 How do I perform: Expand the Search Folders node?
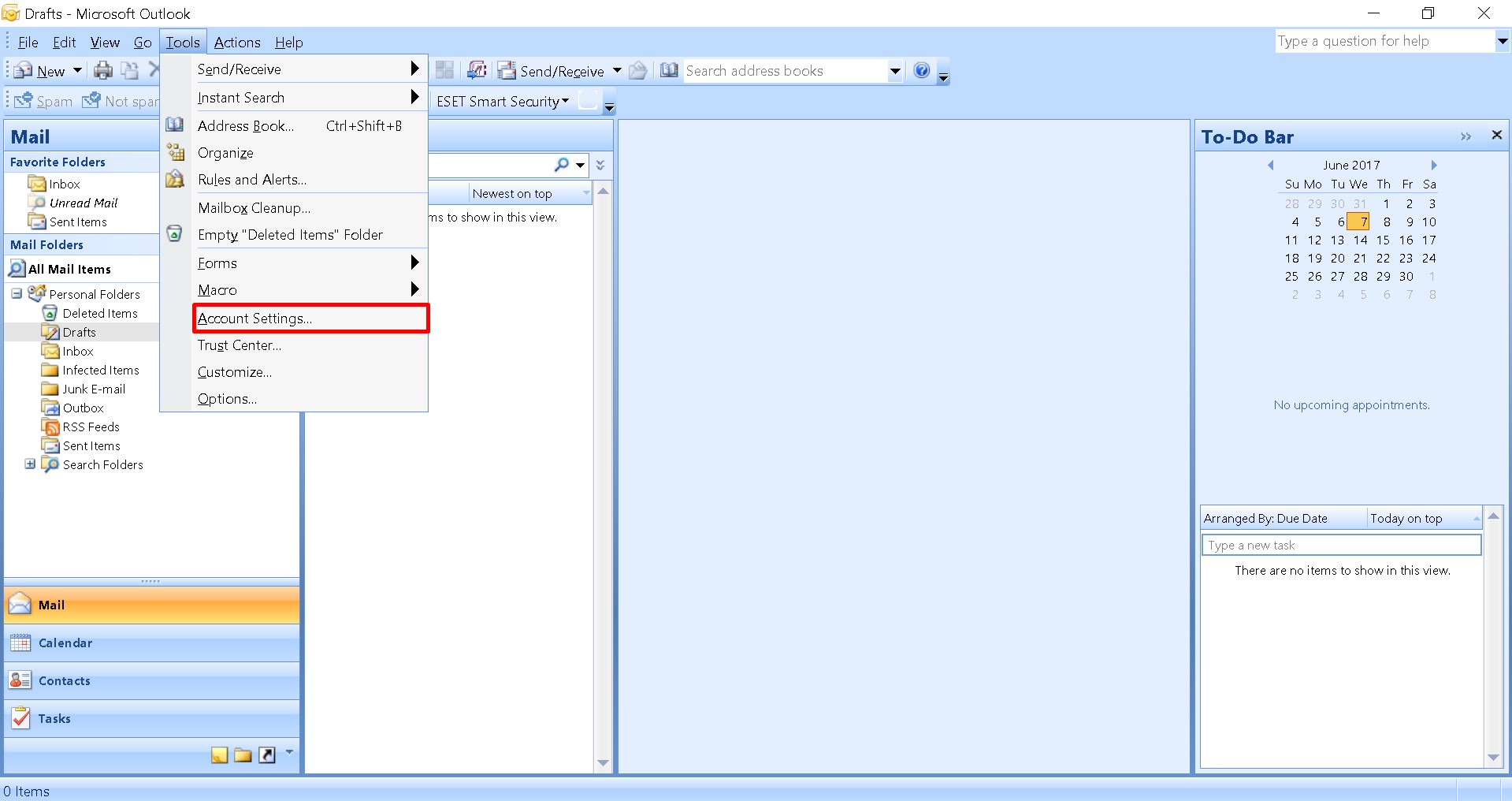click(x=30, y=464)
